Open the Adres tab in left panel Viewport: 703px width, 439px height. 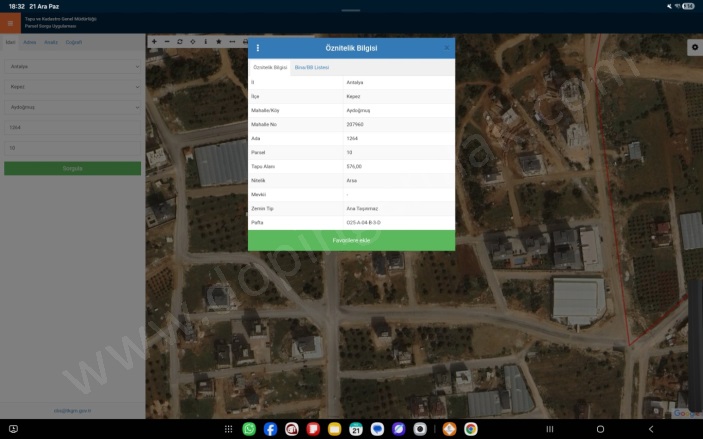[x=29, y=42]
